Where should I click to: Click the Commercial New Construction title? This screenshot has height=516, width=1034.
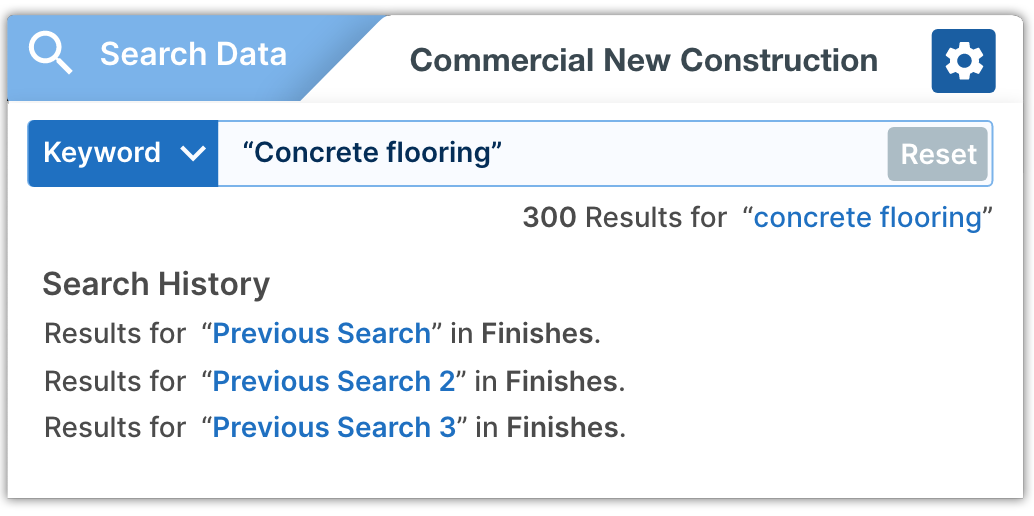pyautogui.click(x=644, y=60)
